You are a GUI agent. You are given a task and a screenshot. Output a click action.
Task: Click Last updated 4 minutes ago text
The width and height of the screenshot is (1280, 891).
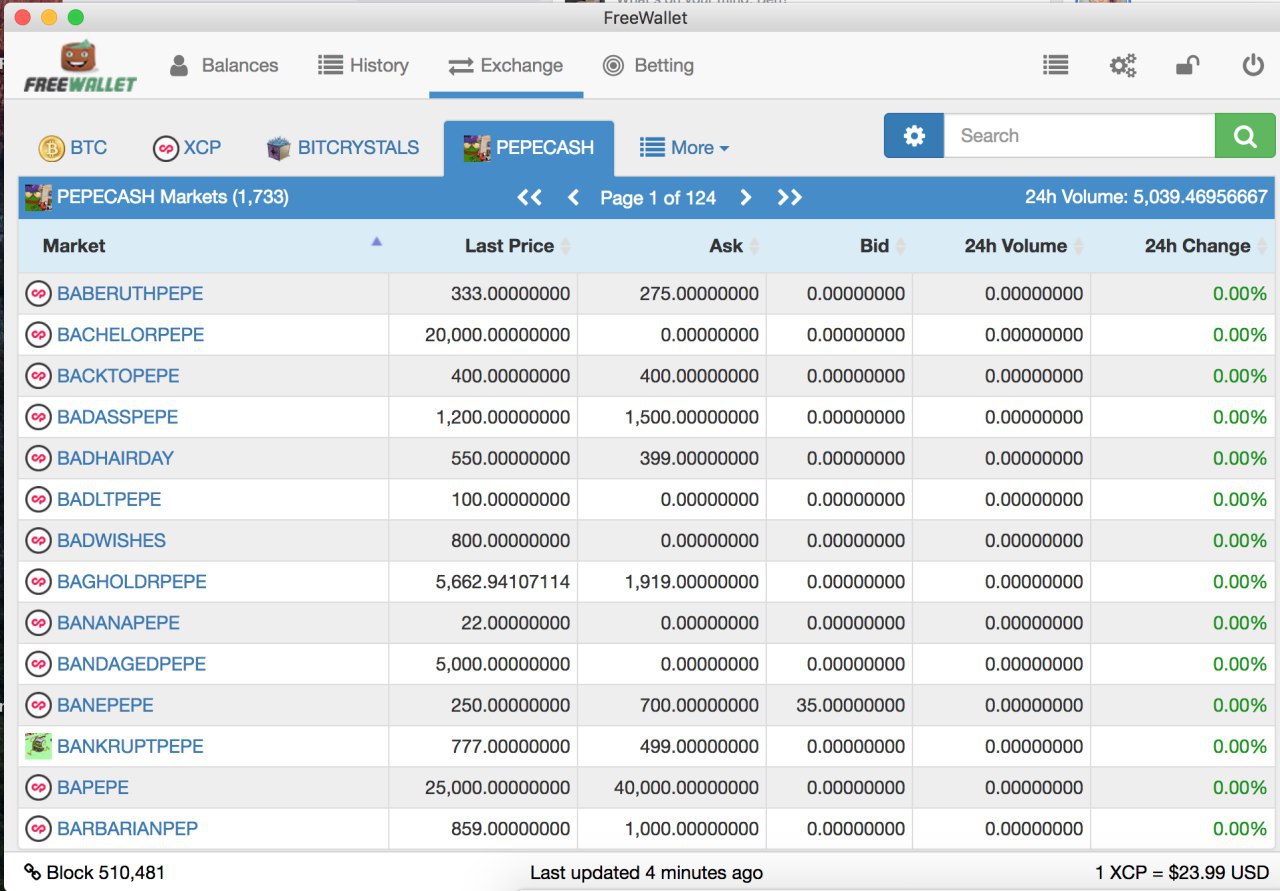click(x=646, y=872)
